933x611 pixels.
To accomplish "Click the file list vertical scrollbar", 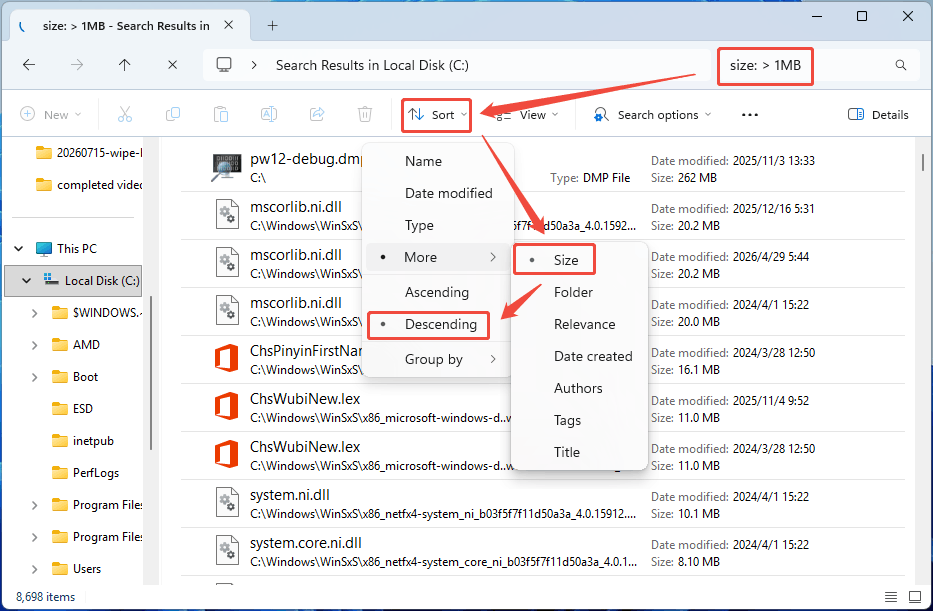I will point(922,162).
